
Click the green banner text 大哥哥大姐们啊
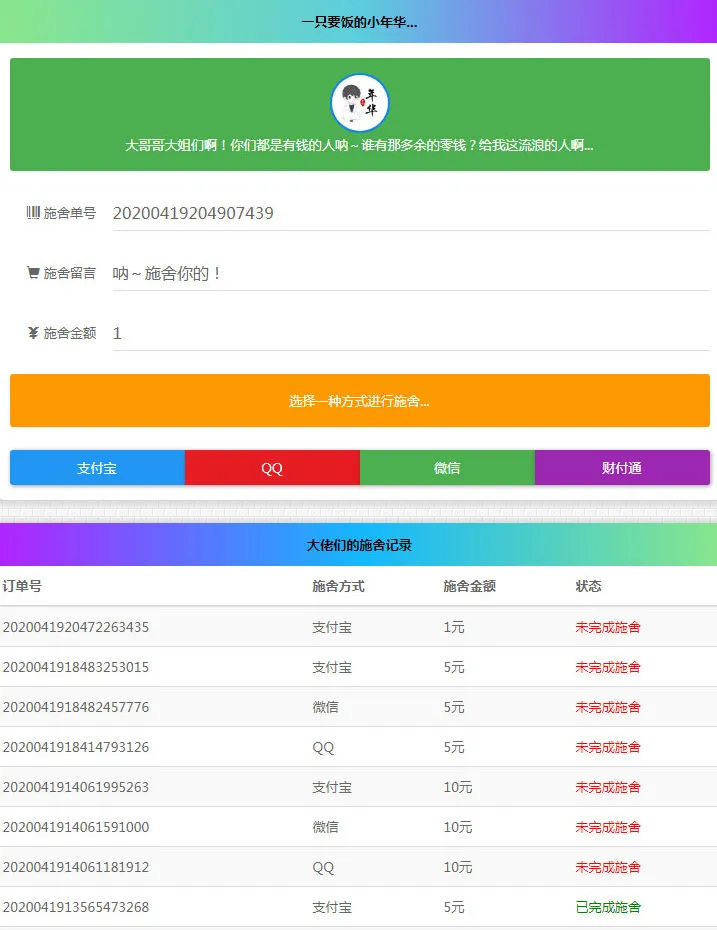[x=359, y=145]
